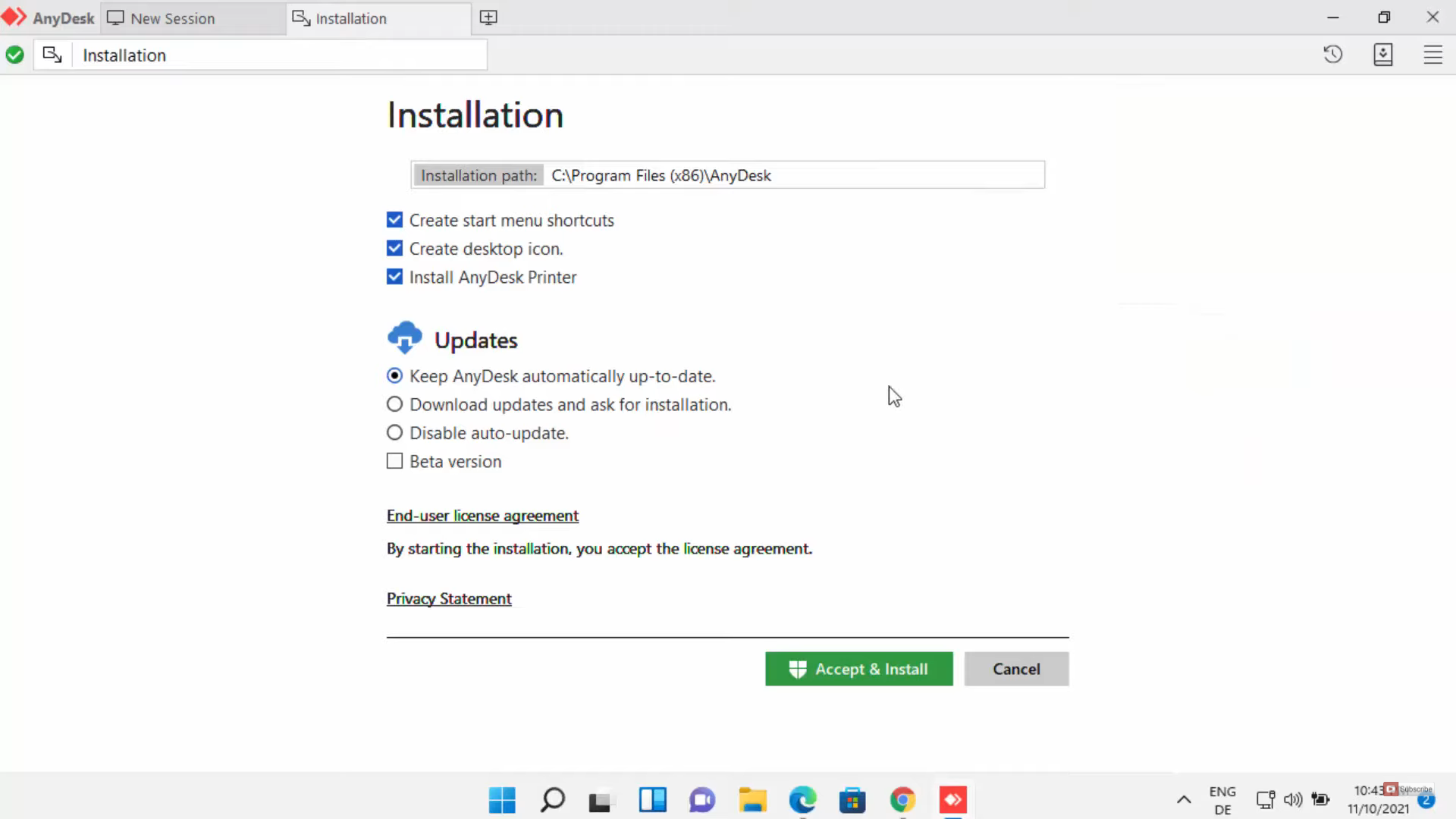This screenshot has width=1456, height=819.
Task: Select the Installation tab
Action: [x=350, y=18]
